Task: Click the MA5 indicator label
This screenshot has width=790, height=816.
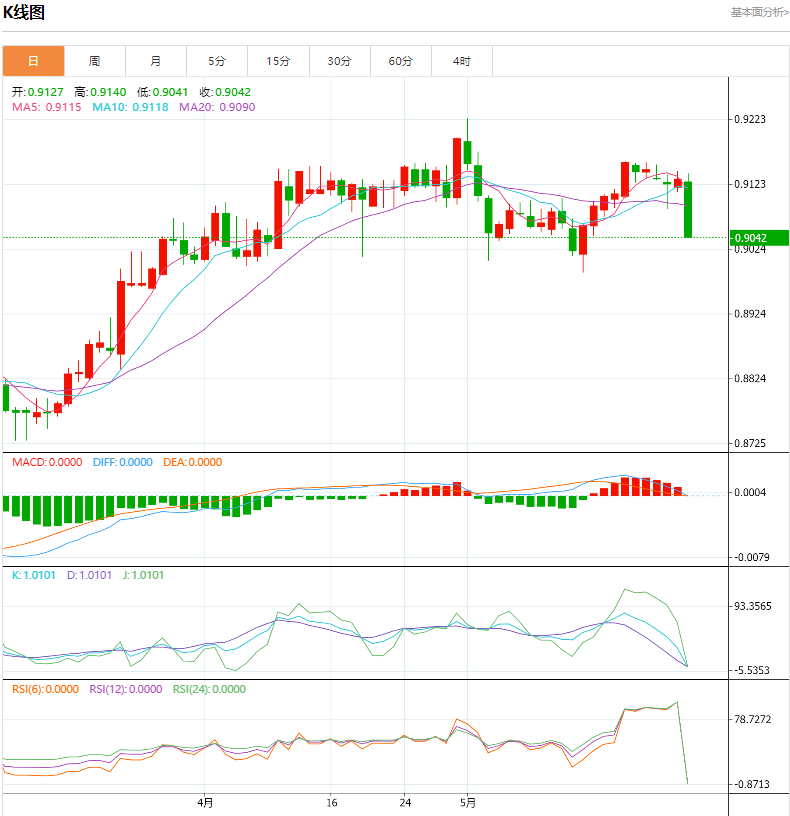Action: (46, 107)
